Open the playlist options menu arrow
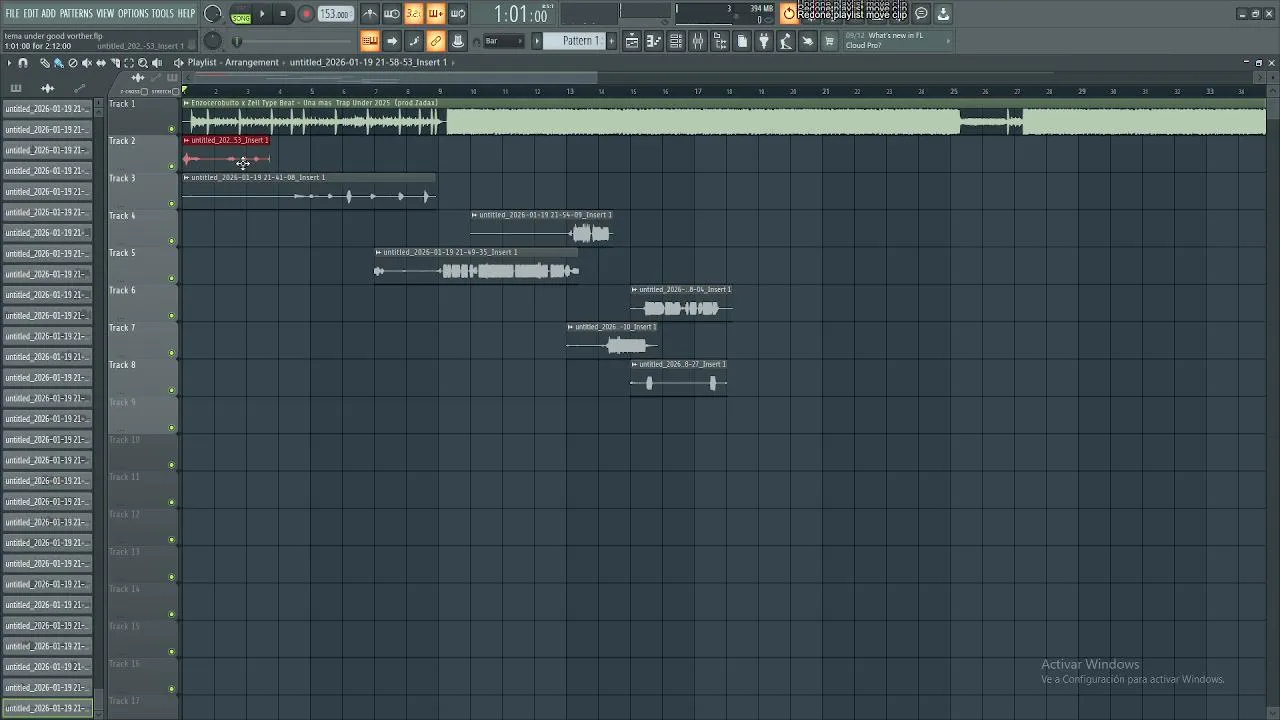 [x=9, y=63]
